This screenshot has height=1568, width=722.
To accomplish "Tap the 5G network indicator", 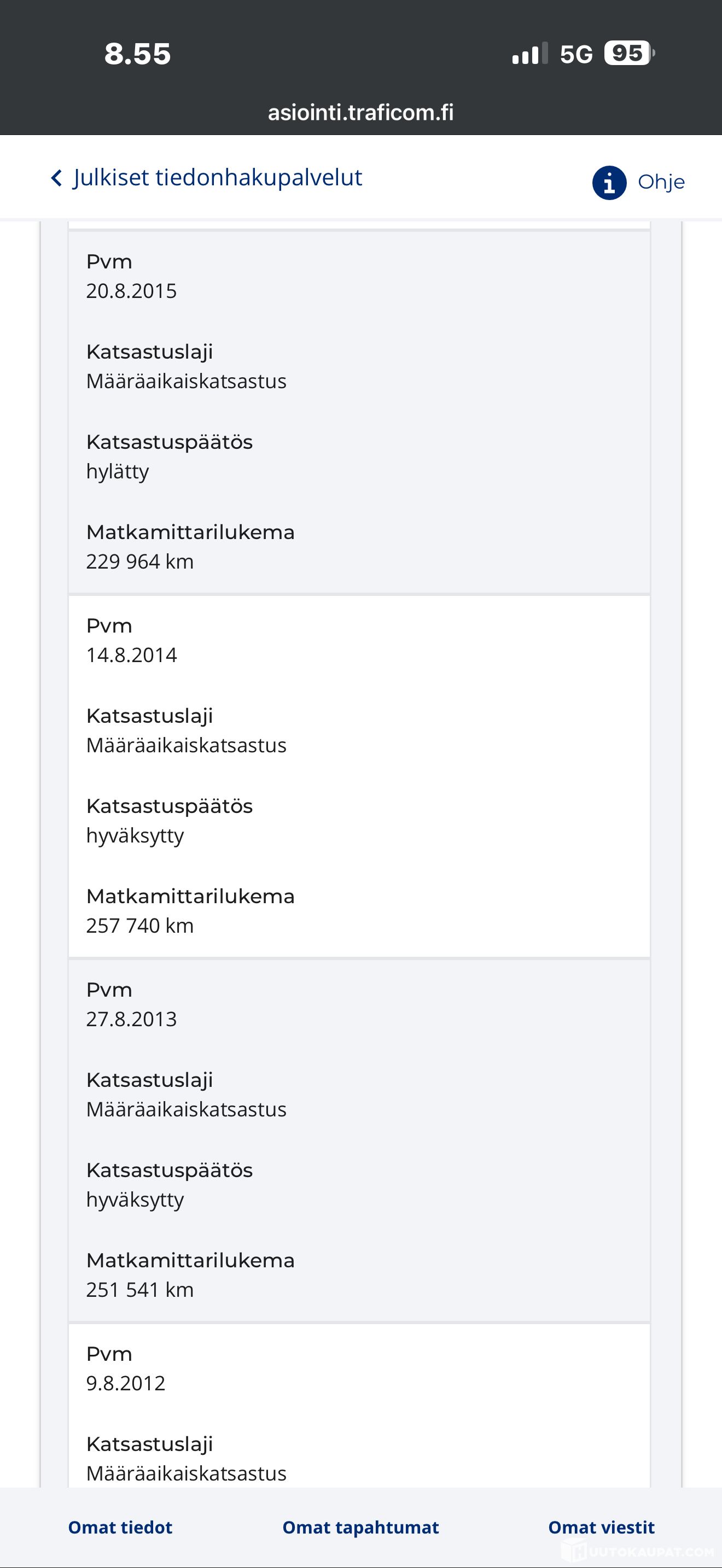I will point(576,55).
